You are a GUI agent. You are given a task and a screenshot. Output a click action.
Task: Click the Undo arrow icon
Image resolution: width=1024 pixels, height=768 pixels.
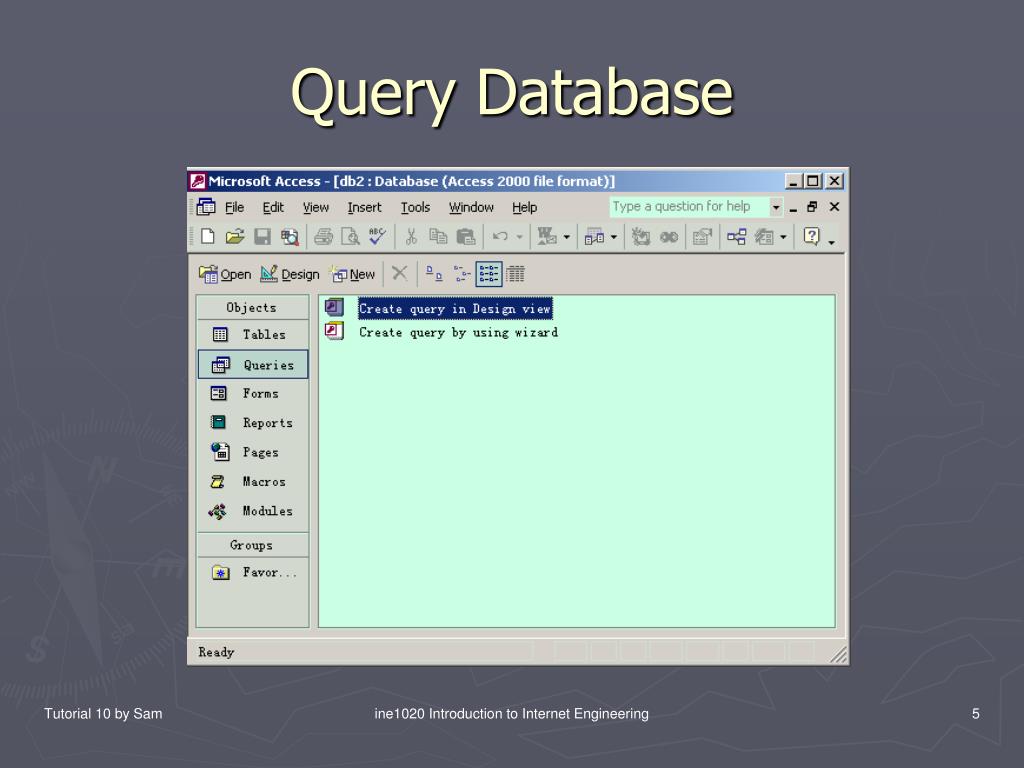pyautogui.click(x=500, y=237)
